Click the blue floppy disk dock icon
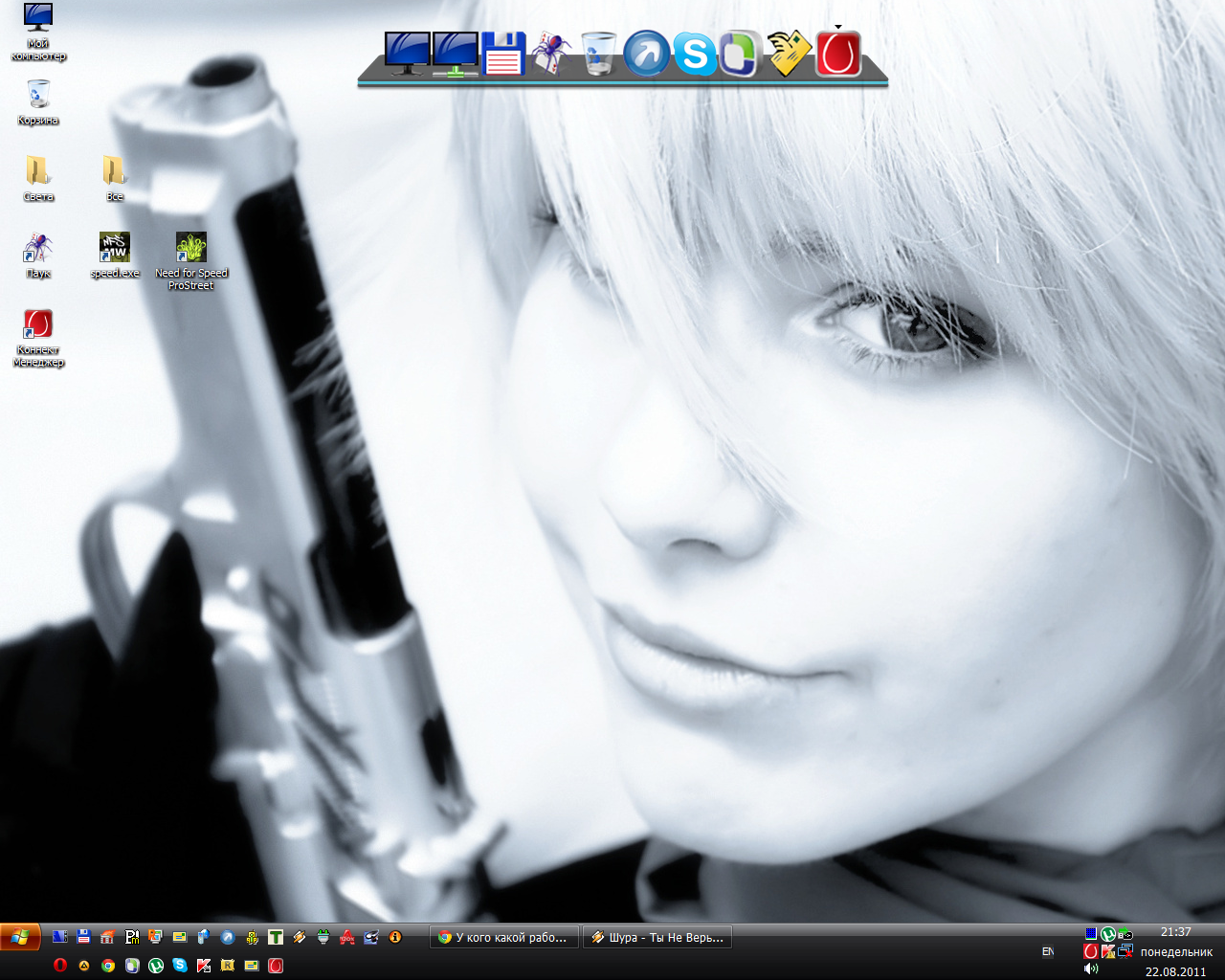This screenshot has width=1225, height=980. click(x=503, y=54)
